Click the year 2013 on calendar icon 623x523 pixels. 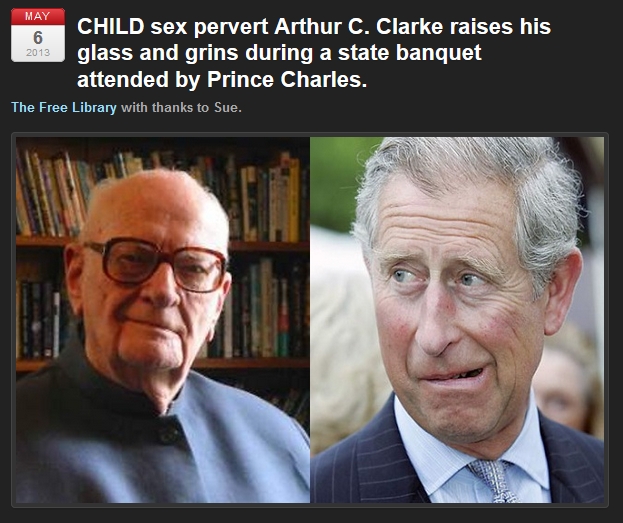pyautogui.click(x=38, y=52)
